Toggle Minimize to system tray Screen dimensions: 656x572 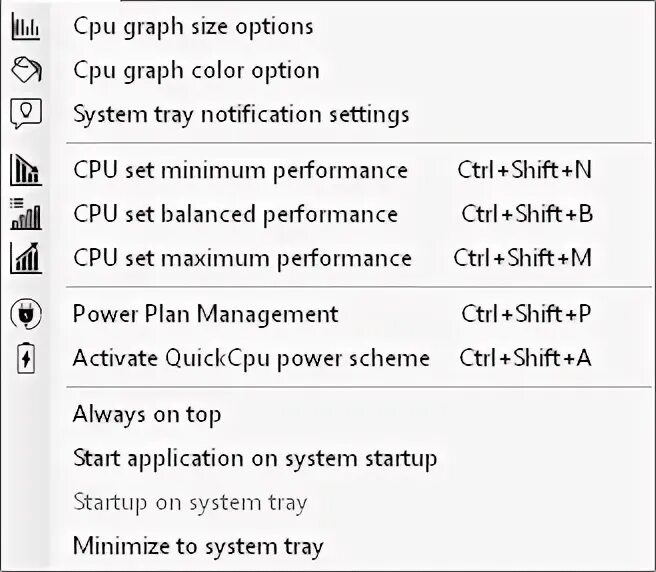click(x=198, y=546)
